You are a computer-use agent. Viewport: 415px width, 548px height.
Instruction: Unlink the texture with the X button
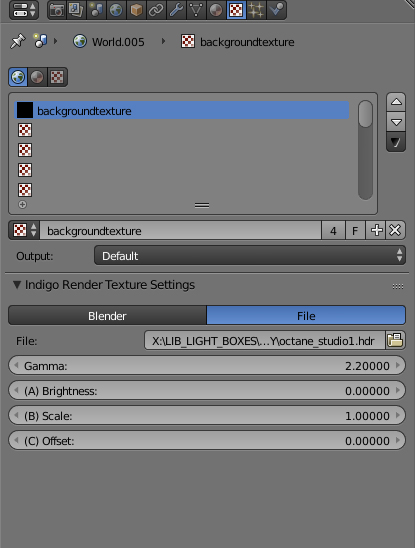coord(395,230)
